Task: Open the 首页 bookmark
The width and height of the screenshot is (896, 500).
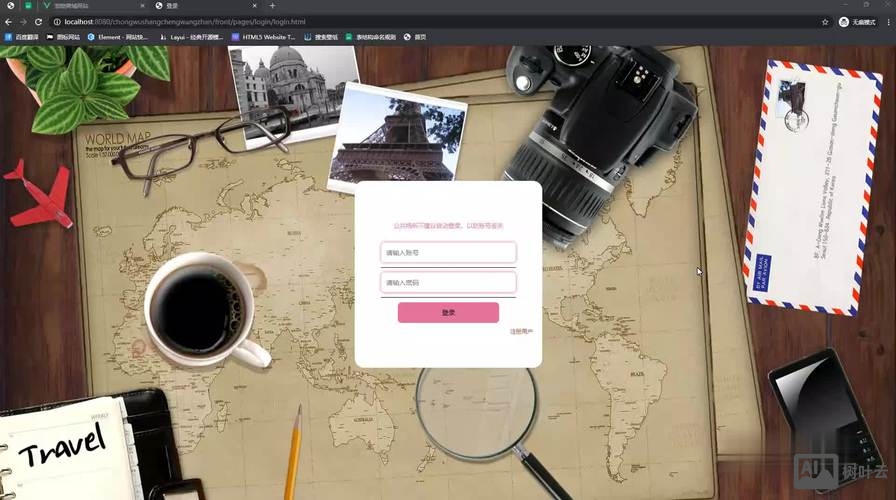Action: tap(415, 37)
